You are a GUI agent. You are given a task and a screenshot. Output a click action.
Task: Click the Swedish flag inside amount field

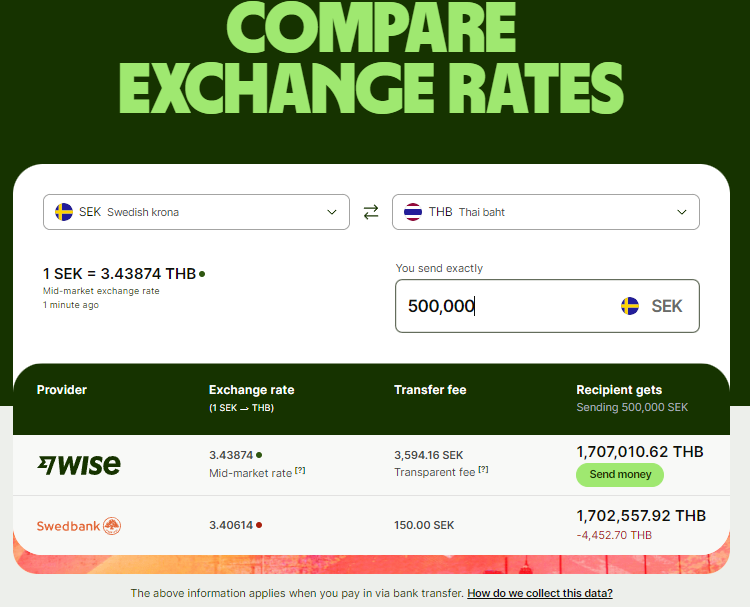[x=630, y=306]
